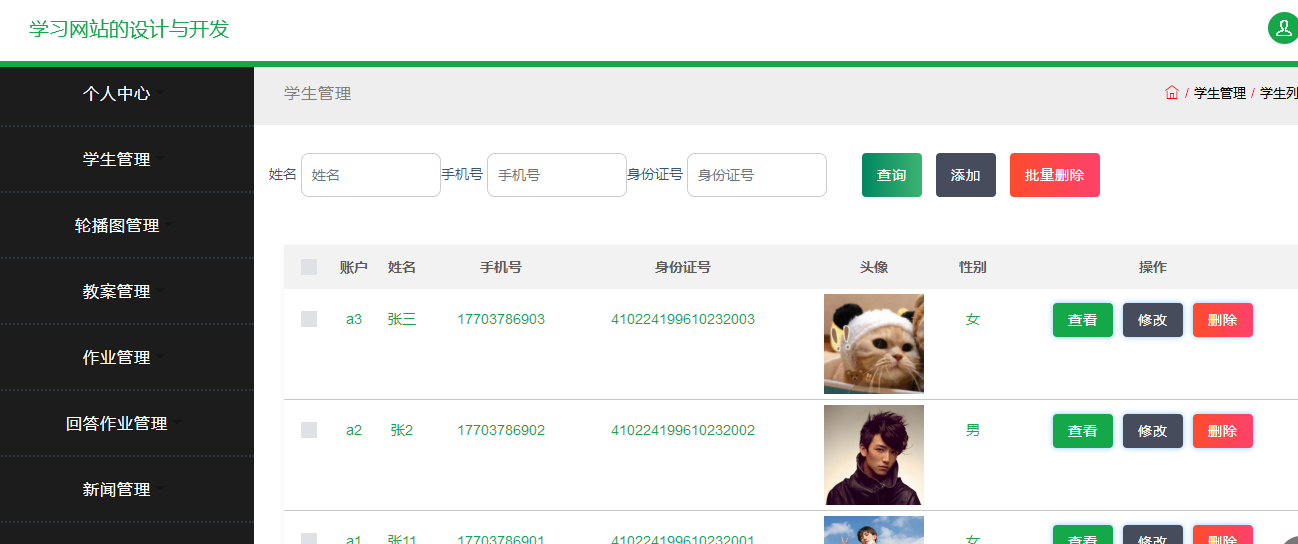Viewport: 1298px width, 544px height.
Task: Focus the 手机号 search input
Action: pos(557,175)
